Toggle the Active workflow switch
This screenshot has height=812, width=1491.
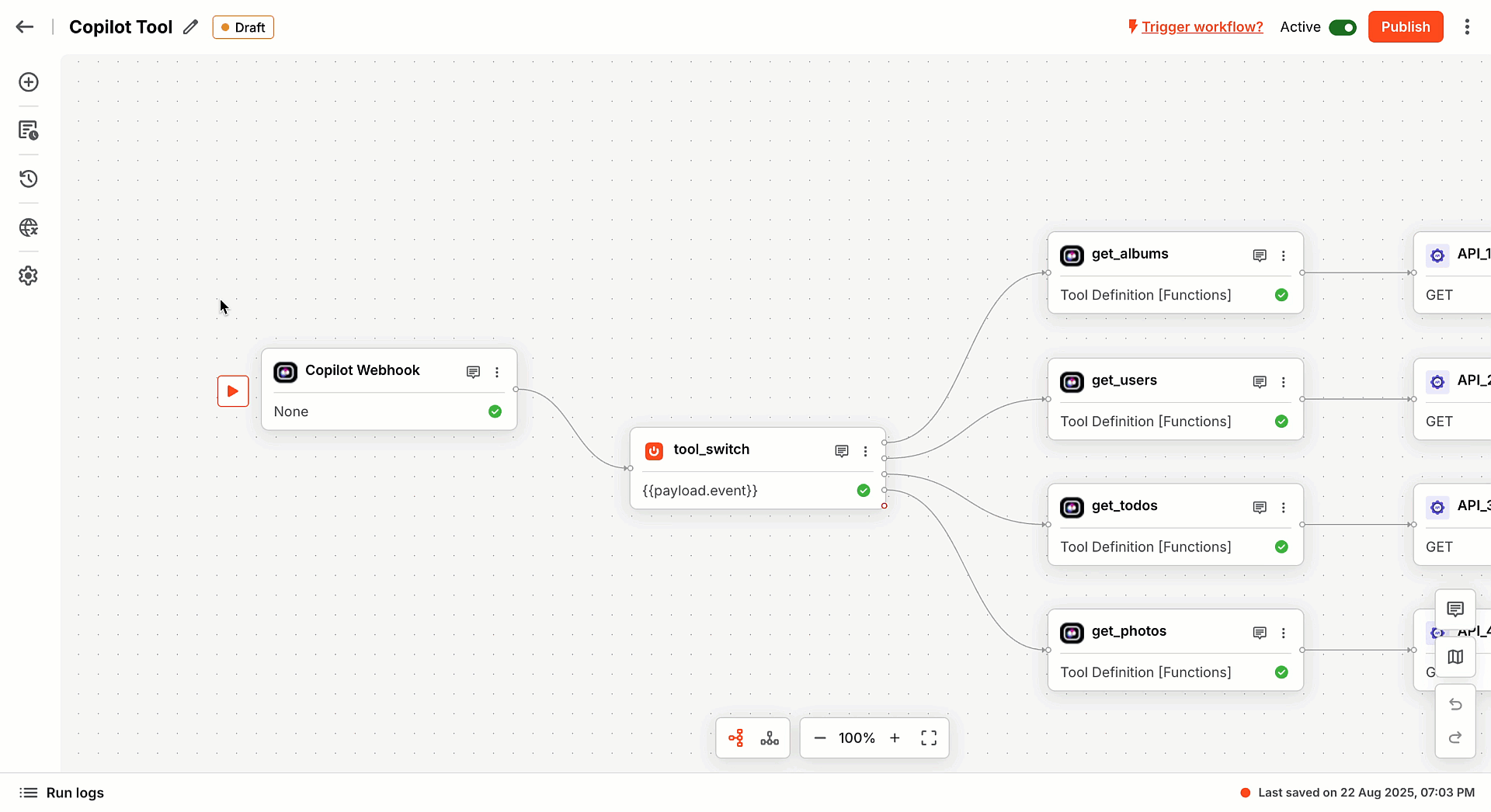click(x=1342, y=28)
